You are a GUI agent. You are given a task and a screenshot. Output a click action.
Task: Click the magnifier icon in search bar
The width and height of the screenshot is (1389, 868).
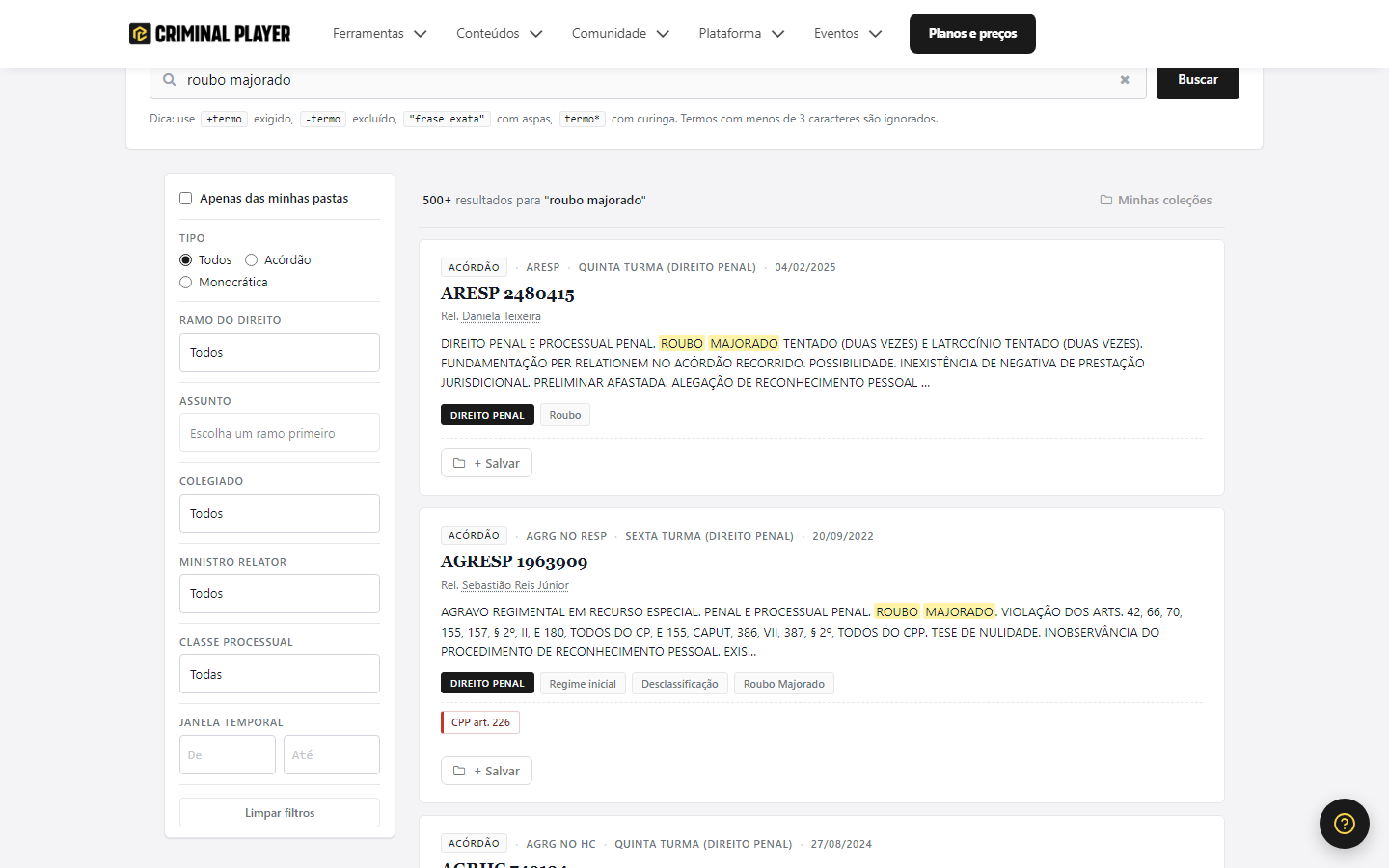169,80
